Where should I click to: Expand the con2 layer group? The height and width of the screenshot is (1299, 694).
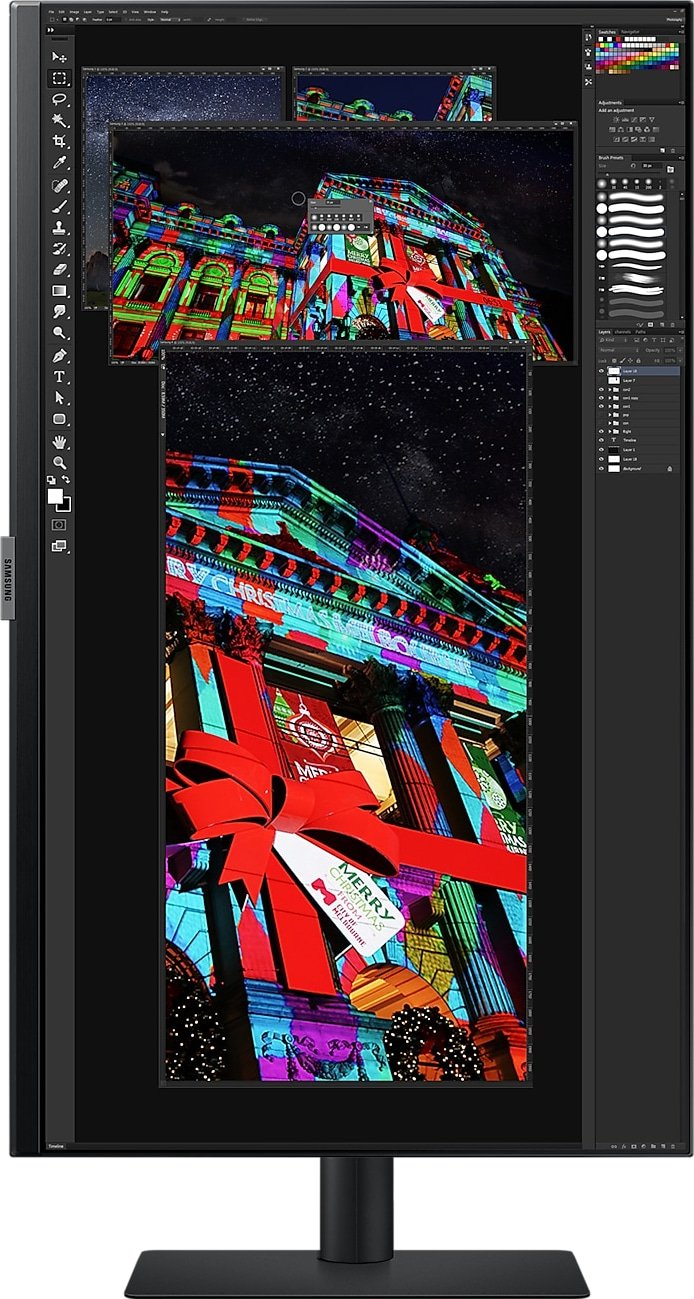[610, 390]
